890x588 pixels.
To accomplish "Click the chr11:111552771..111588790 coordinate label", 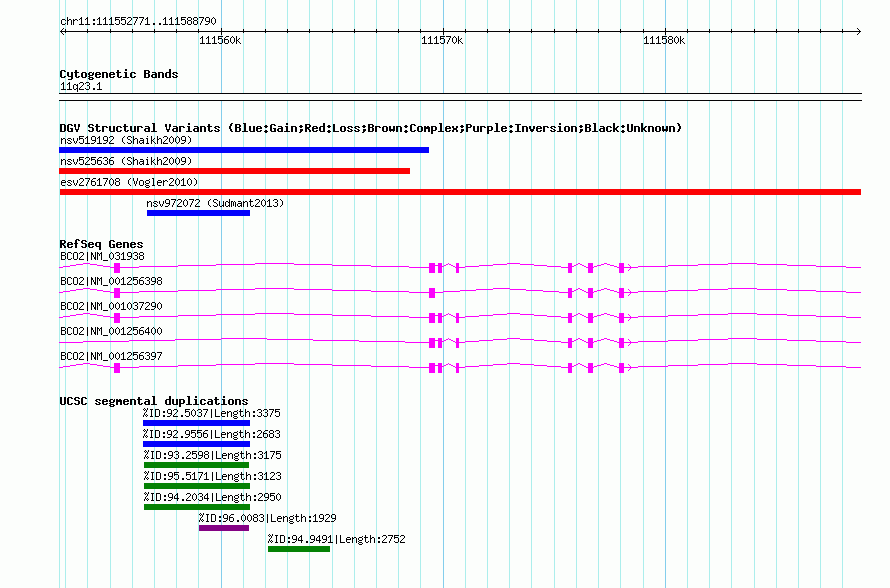I will [x=138, y=21].
